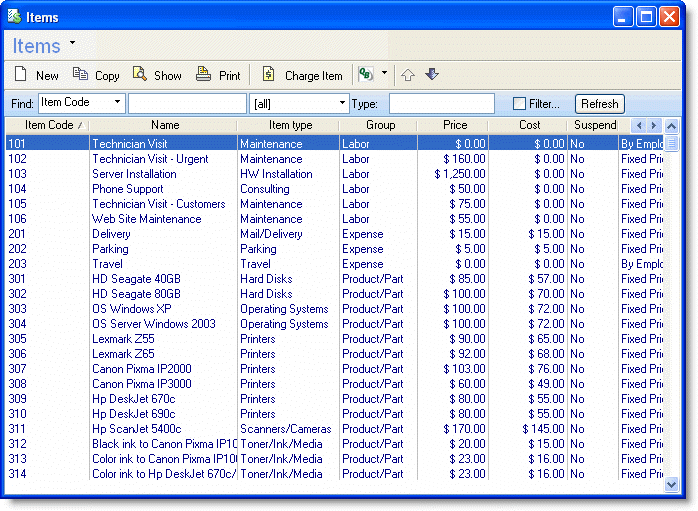Enable the Filter checkbox
This screenshot has width=698, height=511.
coord(519,104)
